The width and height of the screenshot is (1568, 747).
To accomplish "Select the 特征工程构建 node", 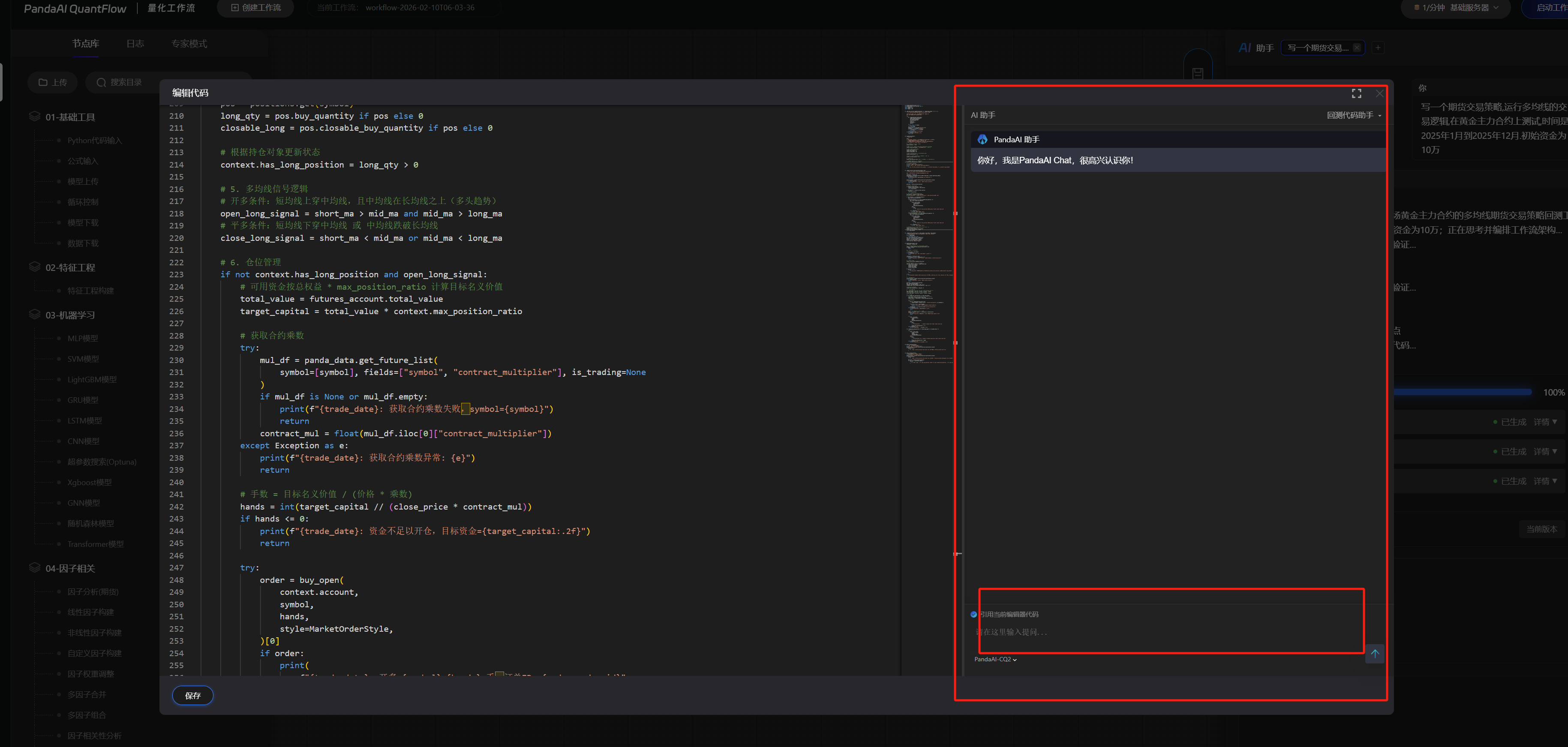I will (x=91, y=291).
